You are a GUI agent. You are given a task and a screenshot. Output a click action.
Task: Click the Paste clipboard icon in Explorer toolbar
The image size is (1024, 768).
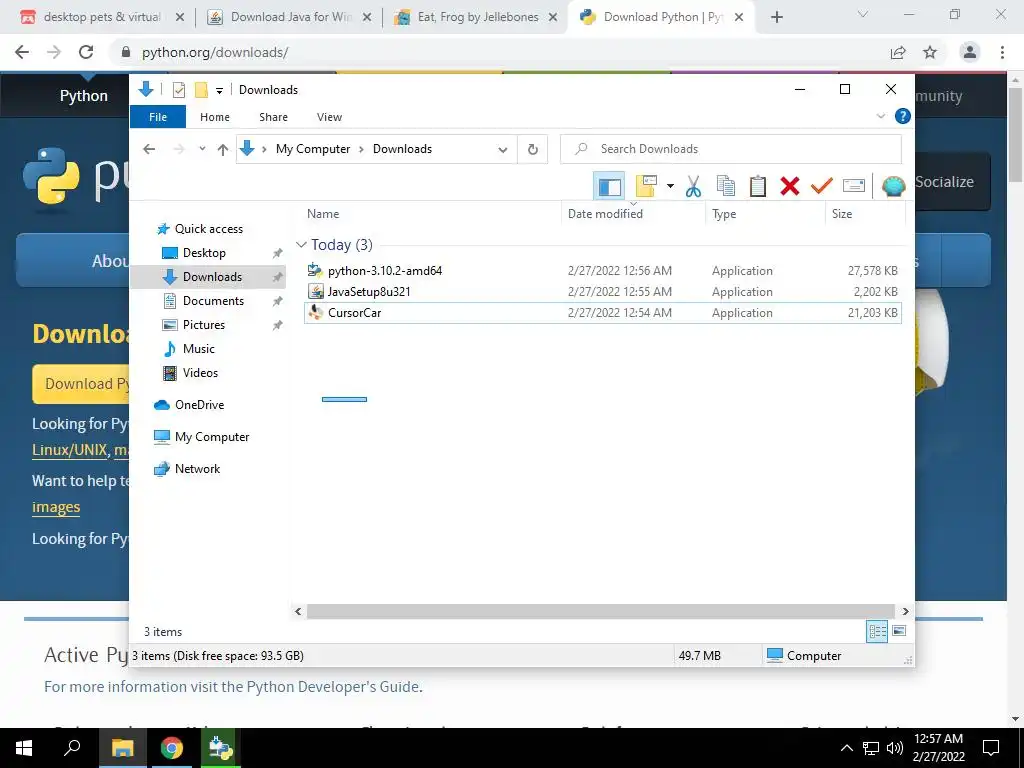[x=758, y=186]
